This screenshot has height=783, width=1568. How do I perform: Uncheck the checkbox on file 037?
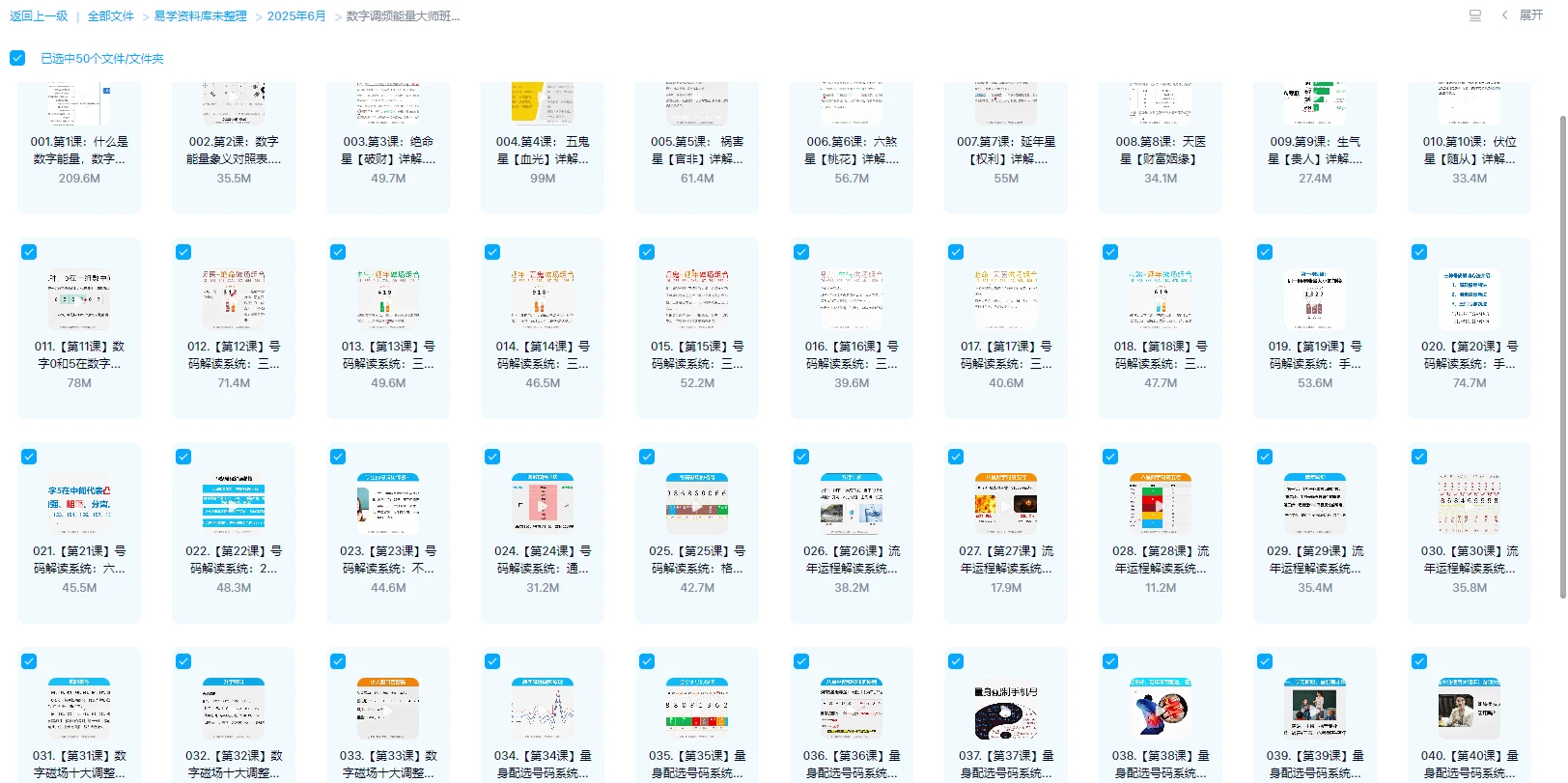click(x=956, y=661)
